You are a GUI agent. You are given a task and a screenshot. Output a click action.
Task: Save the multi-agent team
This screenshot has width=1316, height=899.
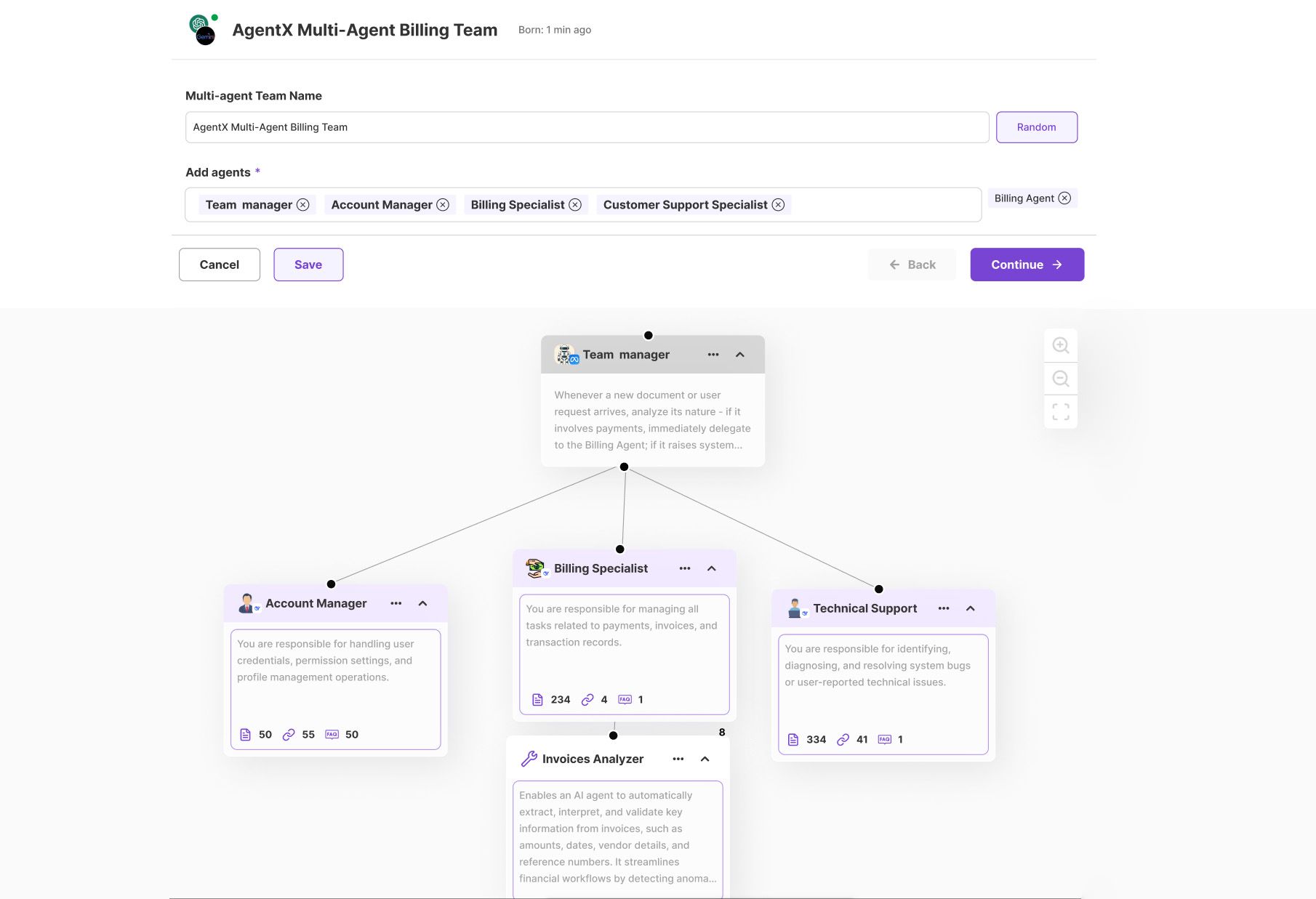[x=308, y=265]
